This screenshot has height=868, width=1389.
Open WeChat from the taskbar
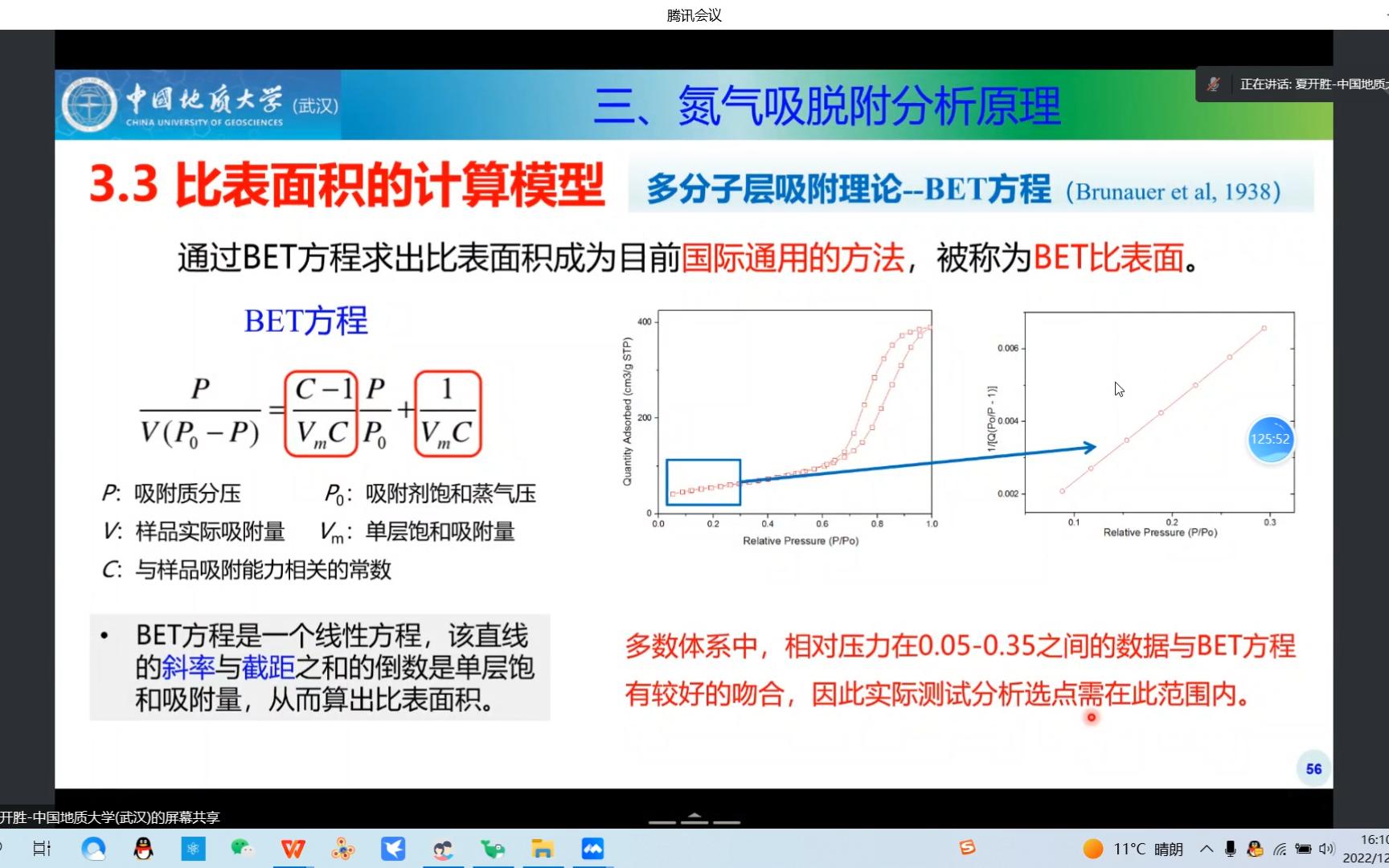(x=241, y=848)
